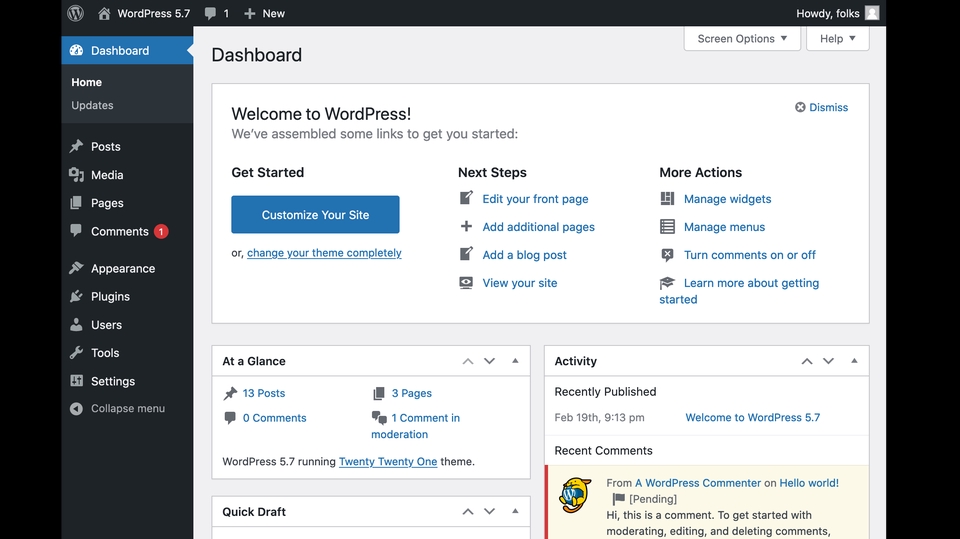Move Quick Draft panel down
Image resolution: width=960 pixels, height=539 pixels.
coord(489,511)
